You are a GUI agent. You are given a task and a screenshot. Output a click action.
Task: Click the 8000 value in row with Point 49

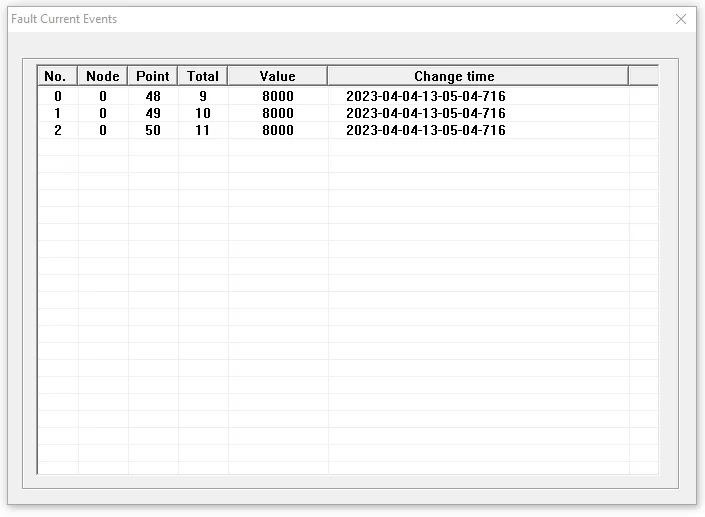[x=278, y=113]
